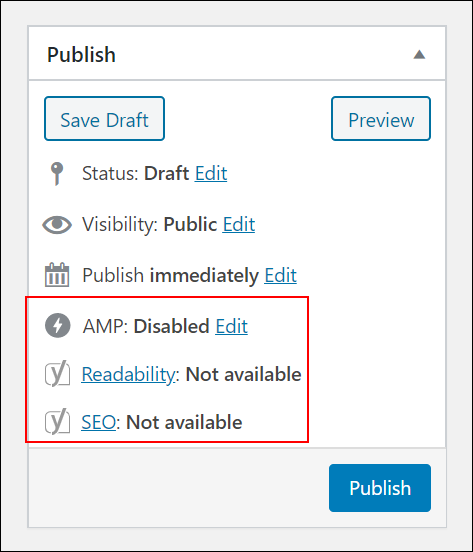Image resolution: width=473 pixels, height=552 pixels.
Task: Collapse the Publish panel using triangle arrow
Action: pyautogui.click(x=419, y=55)
